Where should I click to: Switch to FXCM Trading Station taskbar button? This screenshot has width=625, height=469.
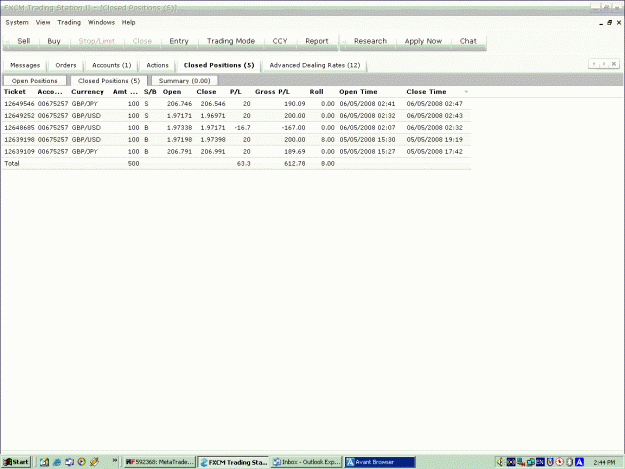pyautogui.click(x=234, y=462)
